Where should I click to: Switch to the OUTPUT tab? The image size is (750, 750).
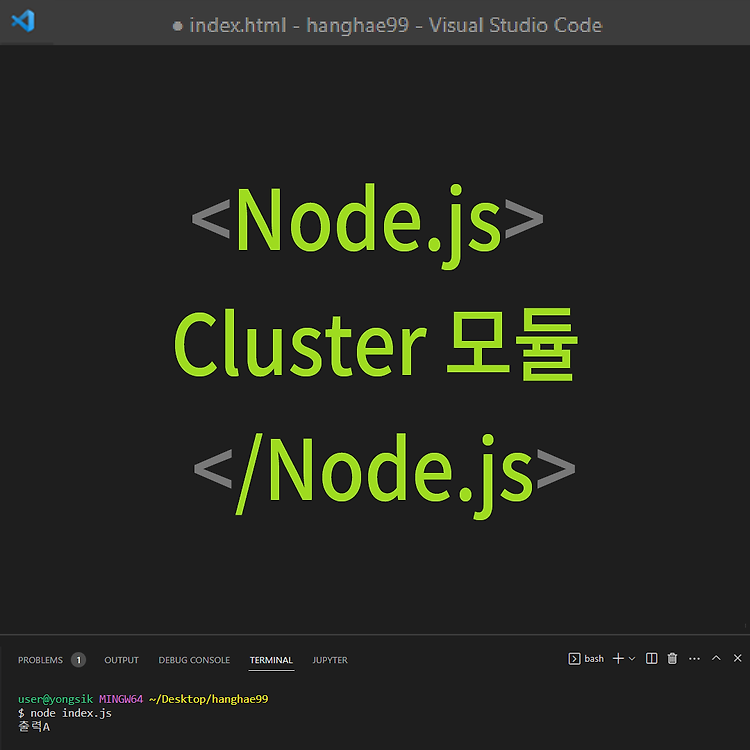121,660
